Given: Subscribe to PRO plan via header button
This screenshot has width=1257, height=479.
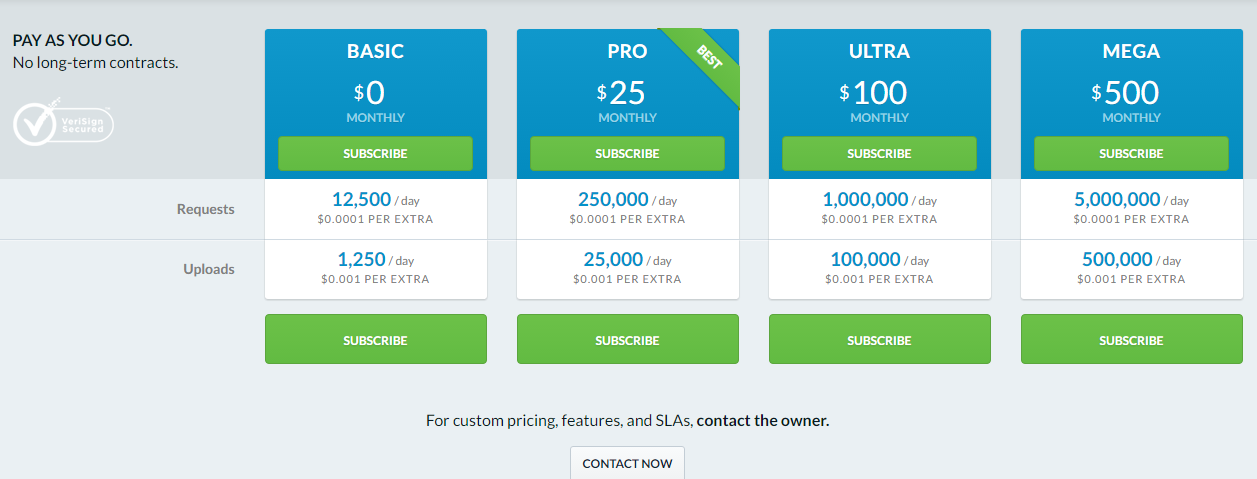Looking at the screenshot, I should tap(627, 154).
